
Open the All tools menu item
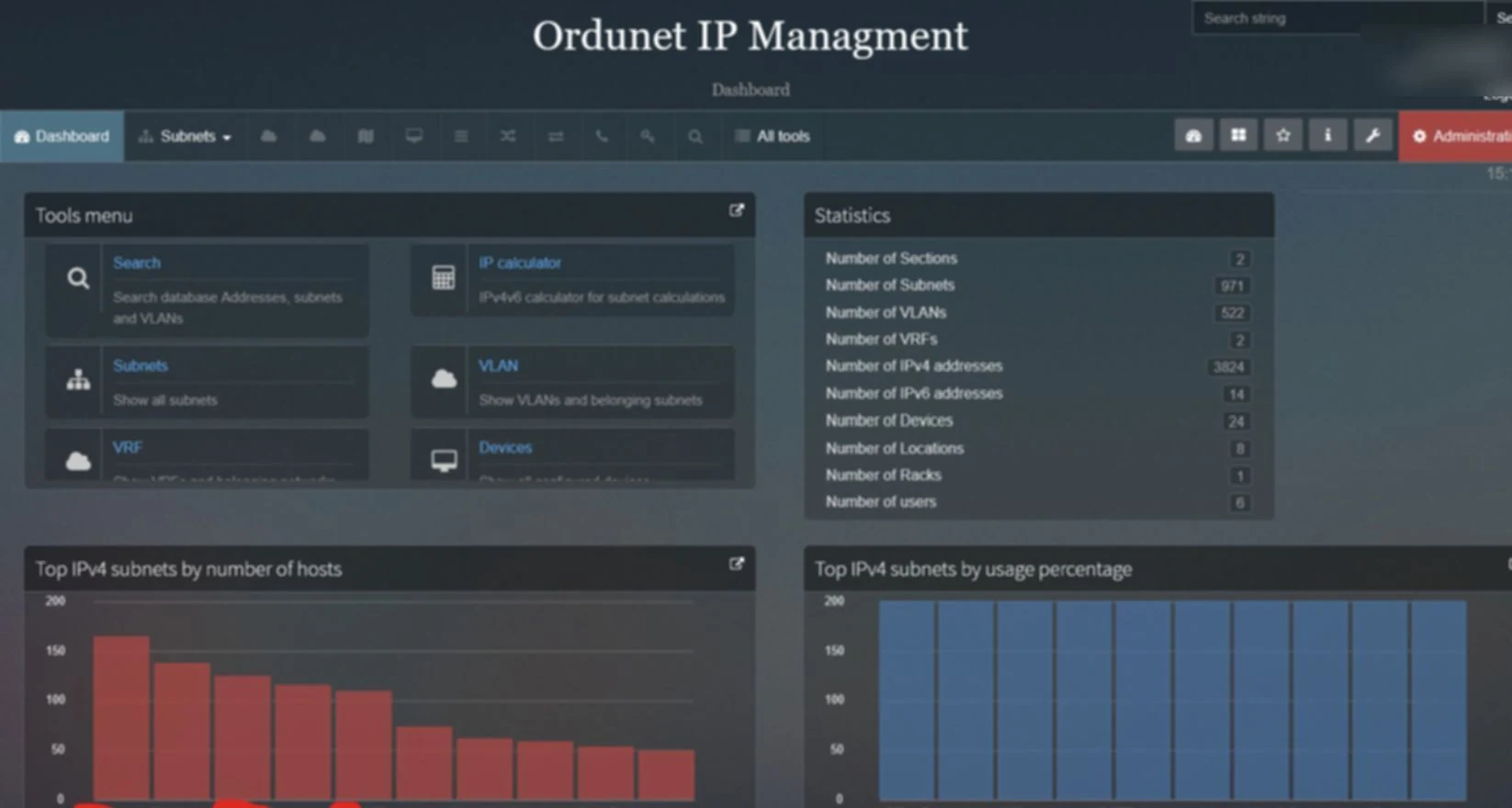[773, 136]
